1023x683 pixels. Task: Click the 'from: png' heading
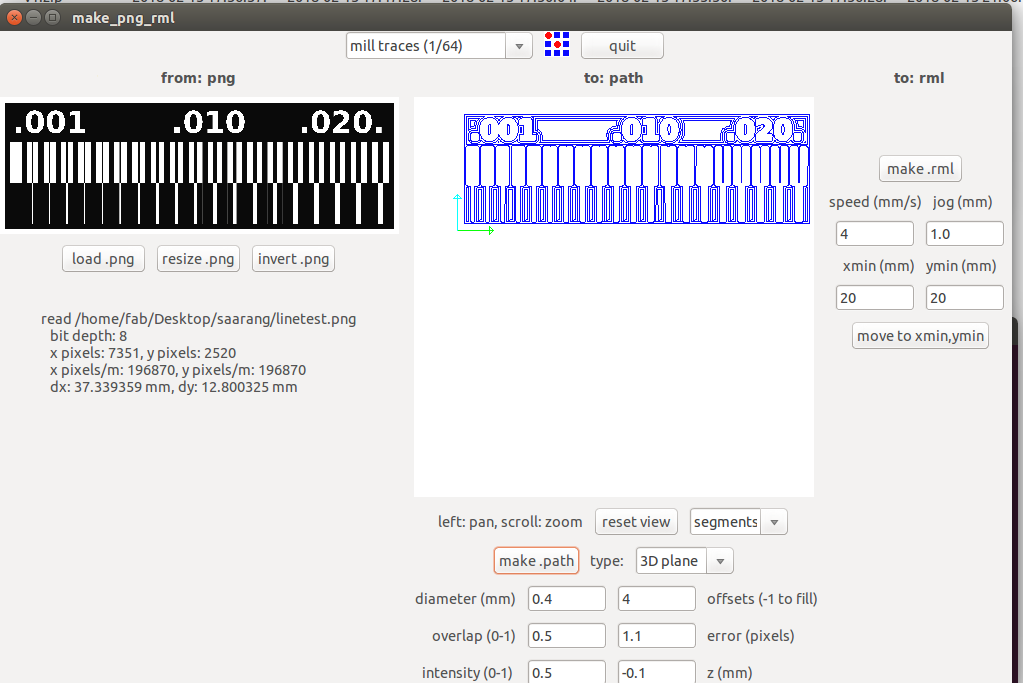[x=198, y=78]
